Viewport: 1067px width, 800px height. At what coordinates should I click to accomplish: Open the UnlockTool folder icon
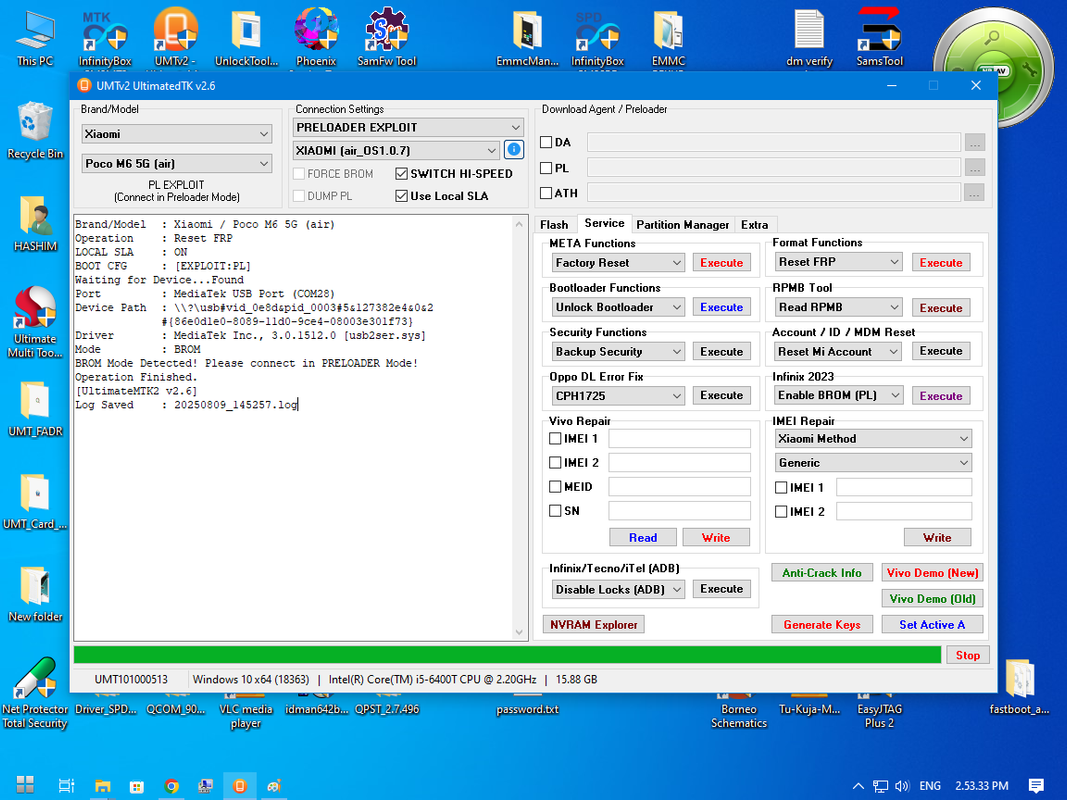point(246,37)
